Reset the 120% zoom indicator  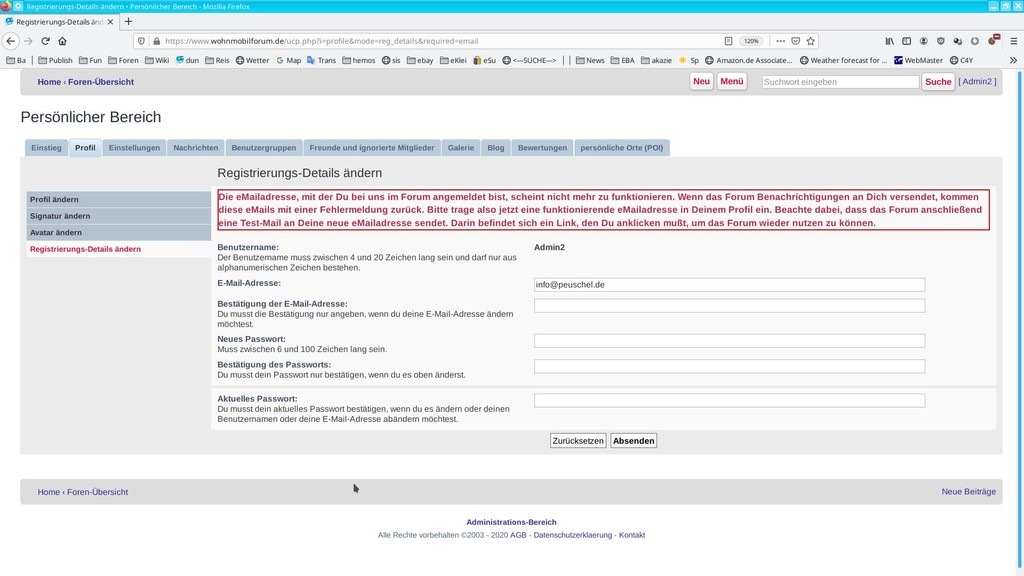point(751,40)
